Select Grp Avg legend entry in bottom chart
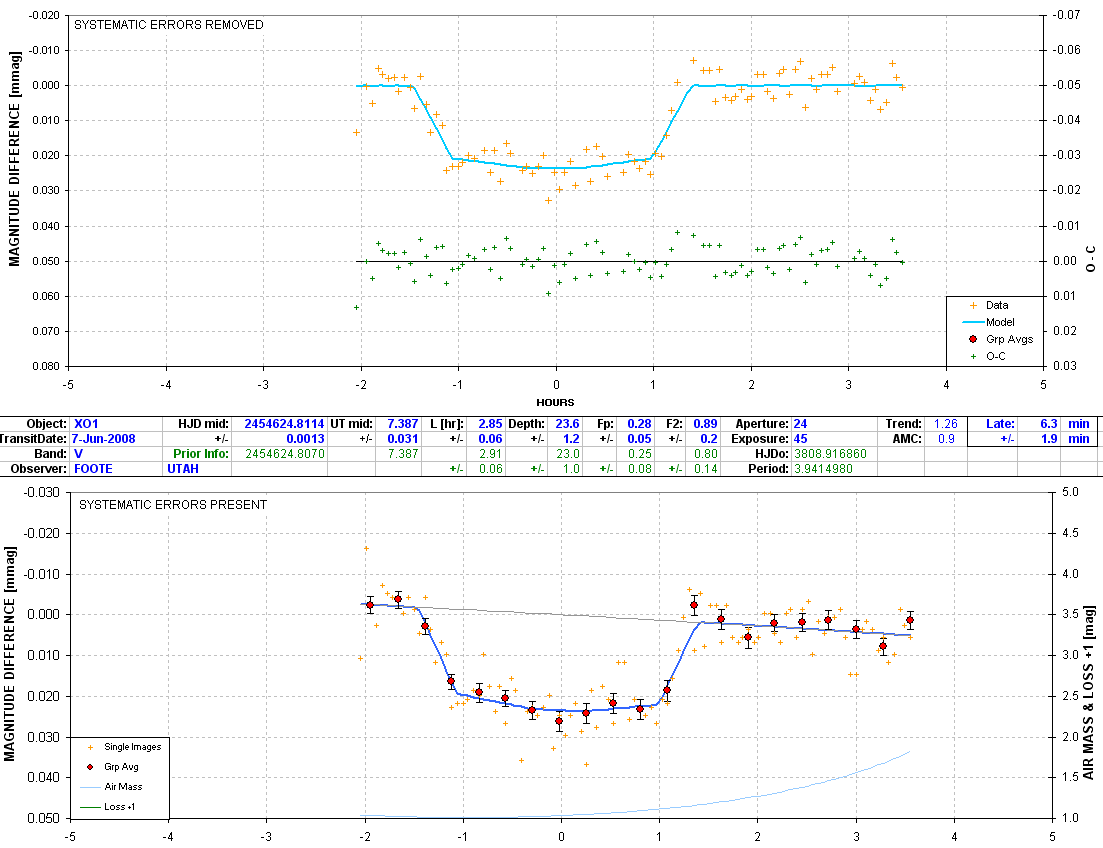Screen dimensions: 1103x848 pyautogui.click(x=113, y=766)
